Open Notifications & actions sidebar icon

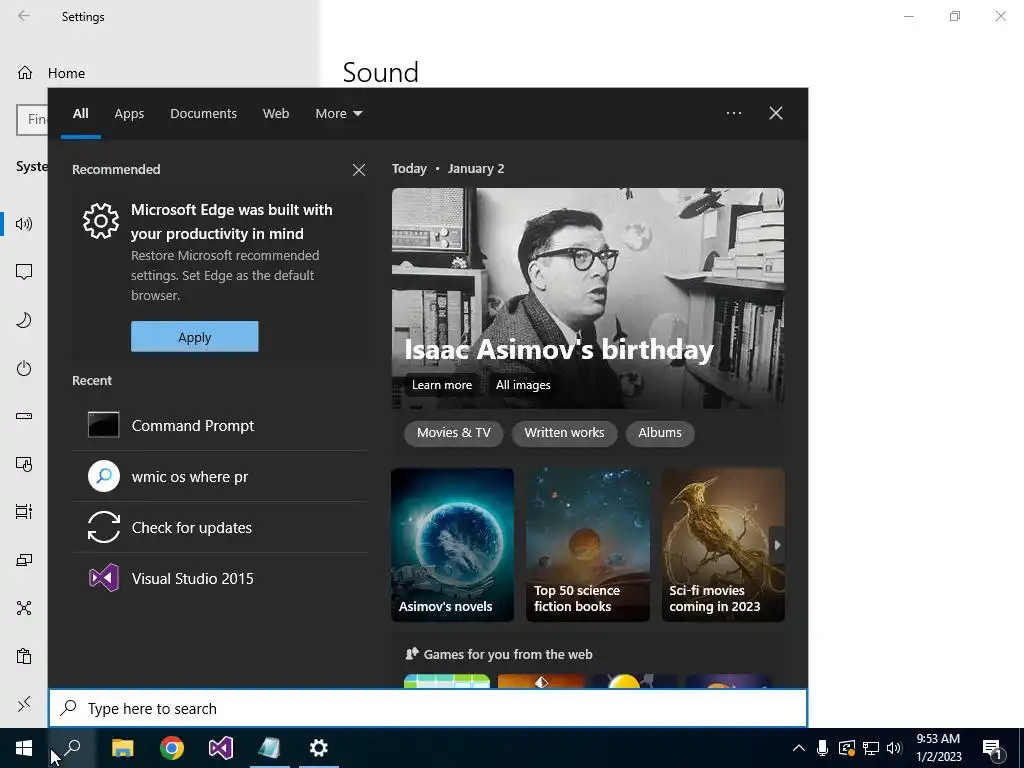[24, 272]
